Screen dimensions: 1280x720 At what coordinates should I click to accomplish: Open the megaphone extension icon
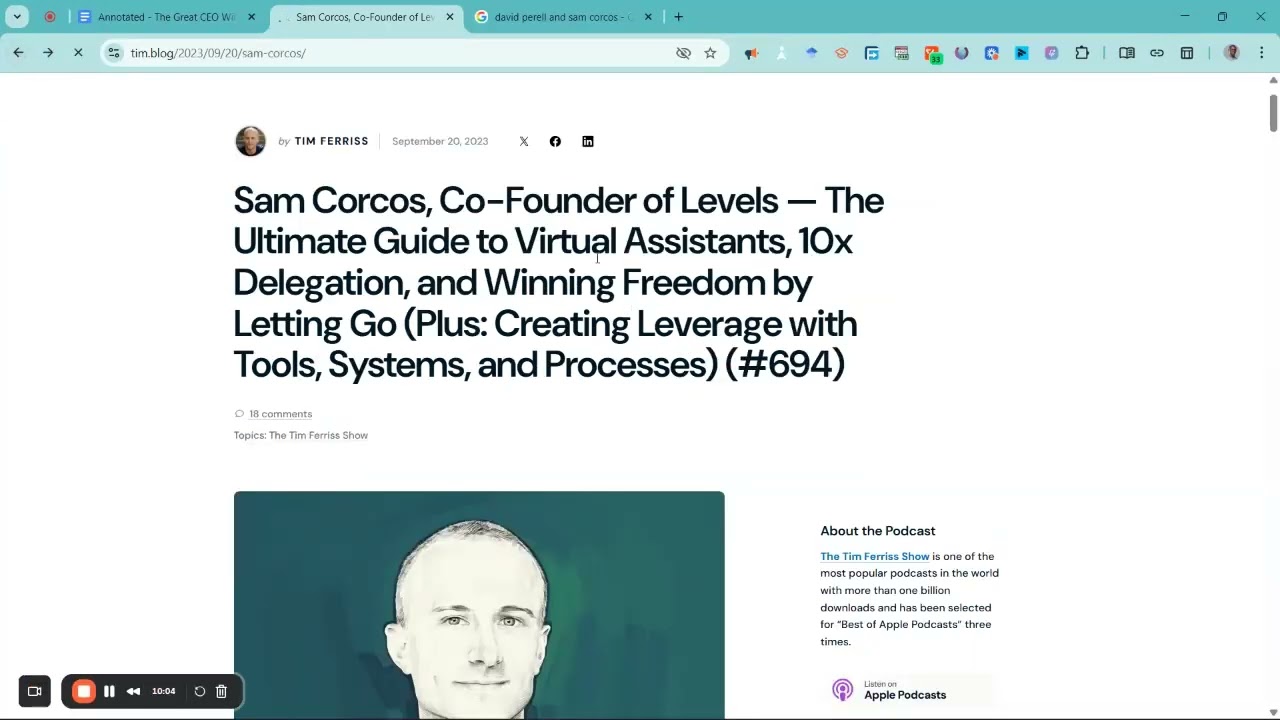751,53
